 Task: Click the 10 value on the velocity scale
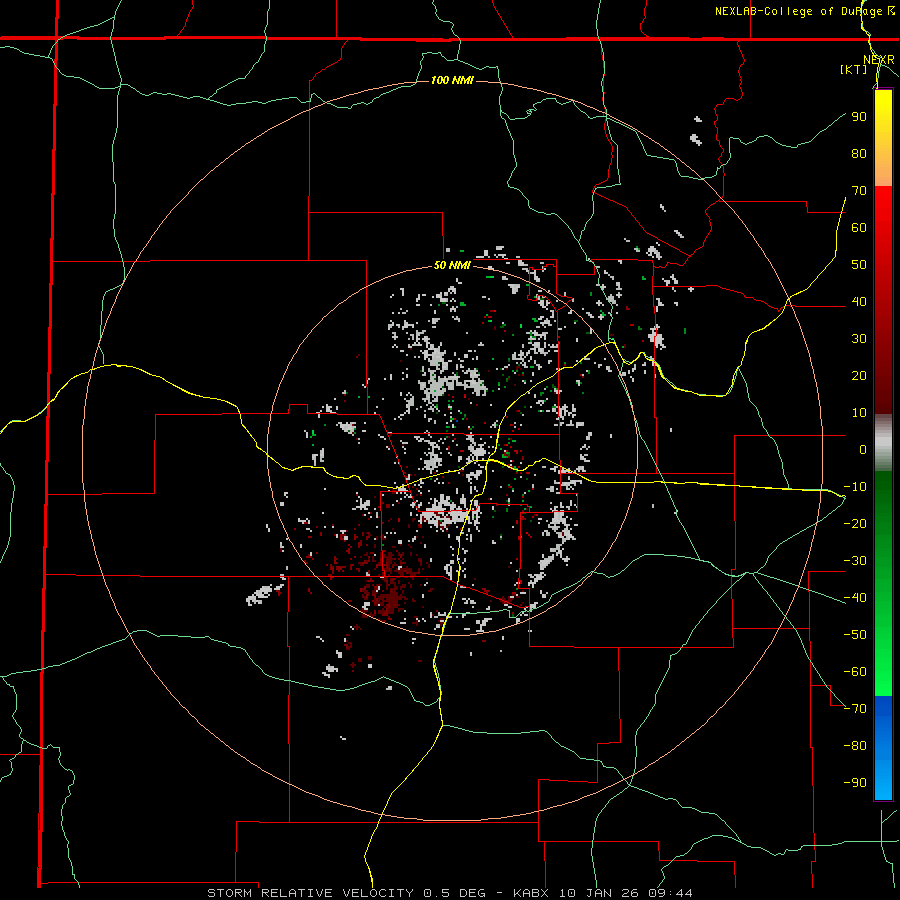coord(859,413)
